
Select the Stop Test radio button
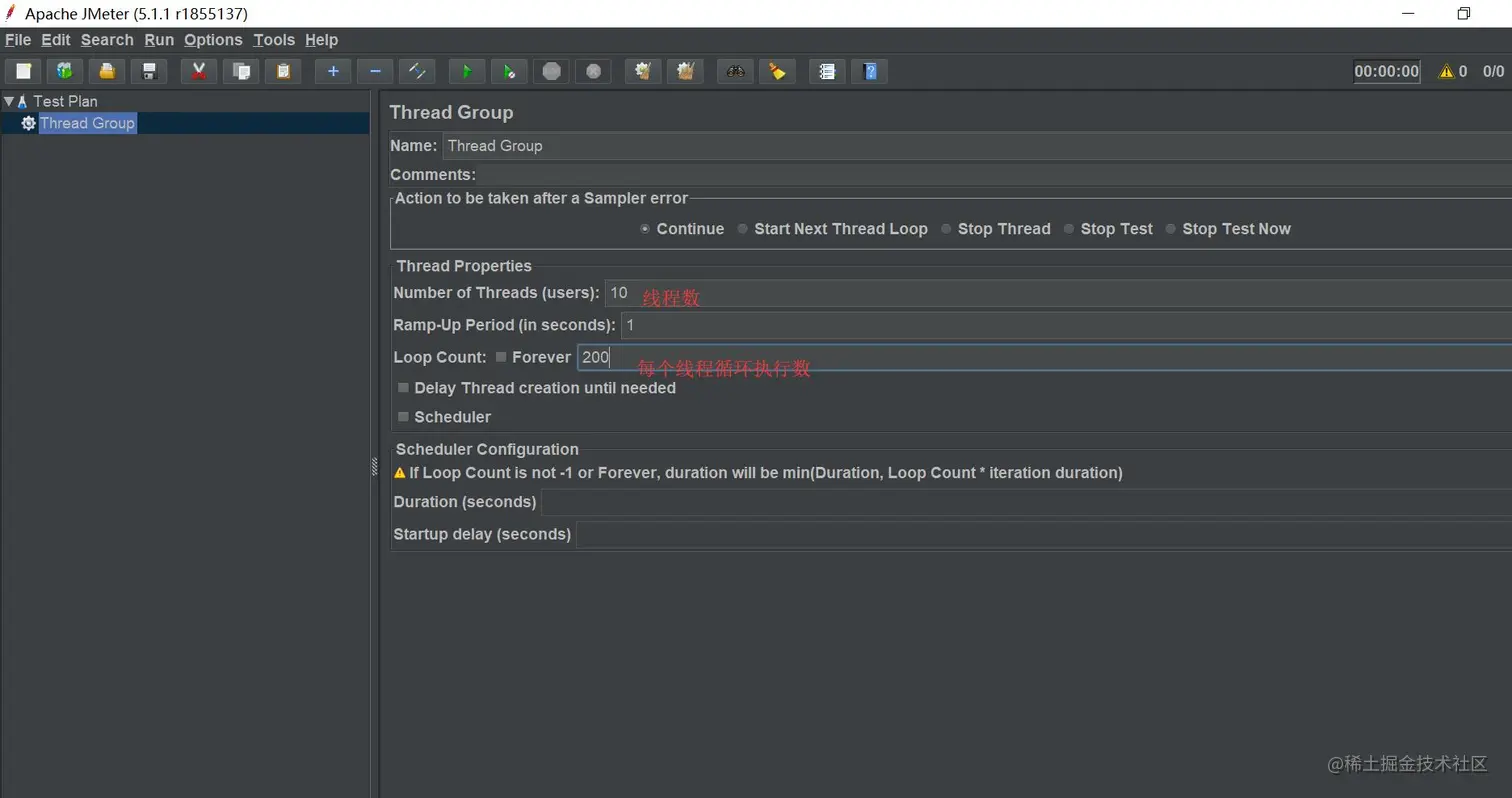[1069, 229]
